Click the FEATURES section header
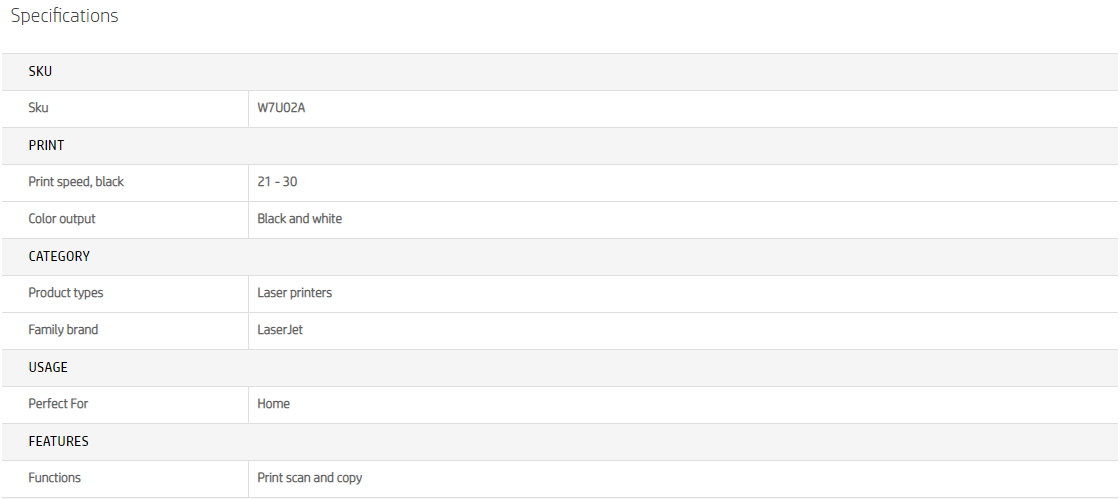 click(x=58, y=441)
